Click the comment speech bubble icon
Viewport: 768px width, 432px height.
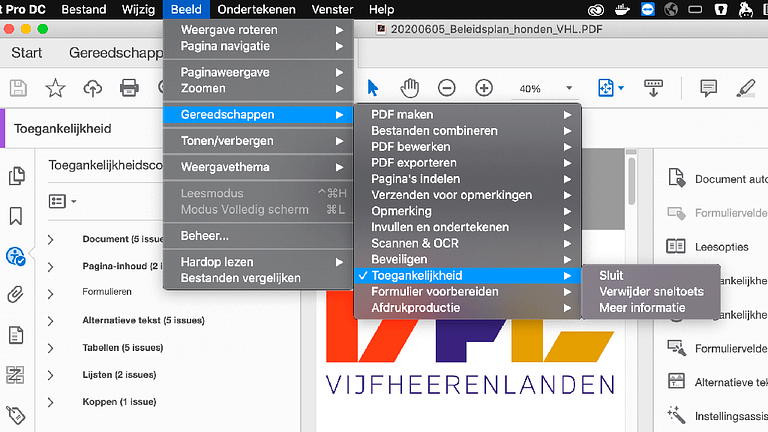coord(708,88)
